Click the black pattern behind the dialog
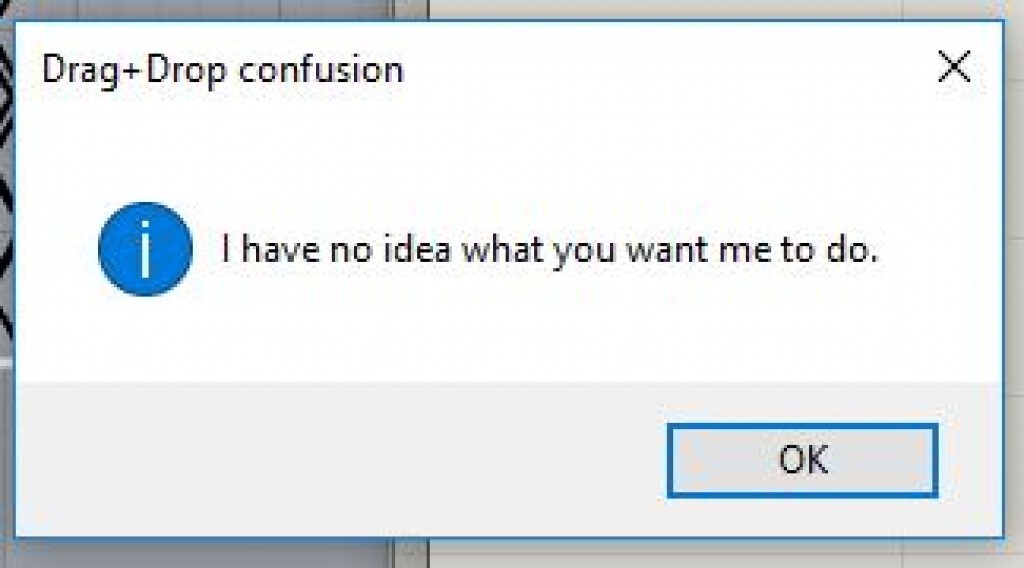 [x=7, y=200]
